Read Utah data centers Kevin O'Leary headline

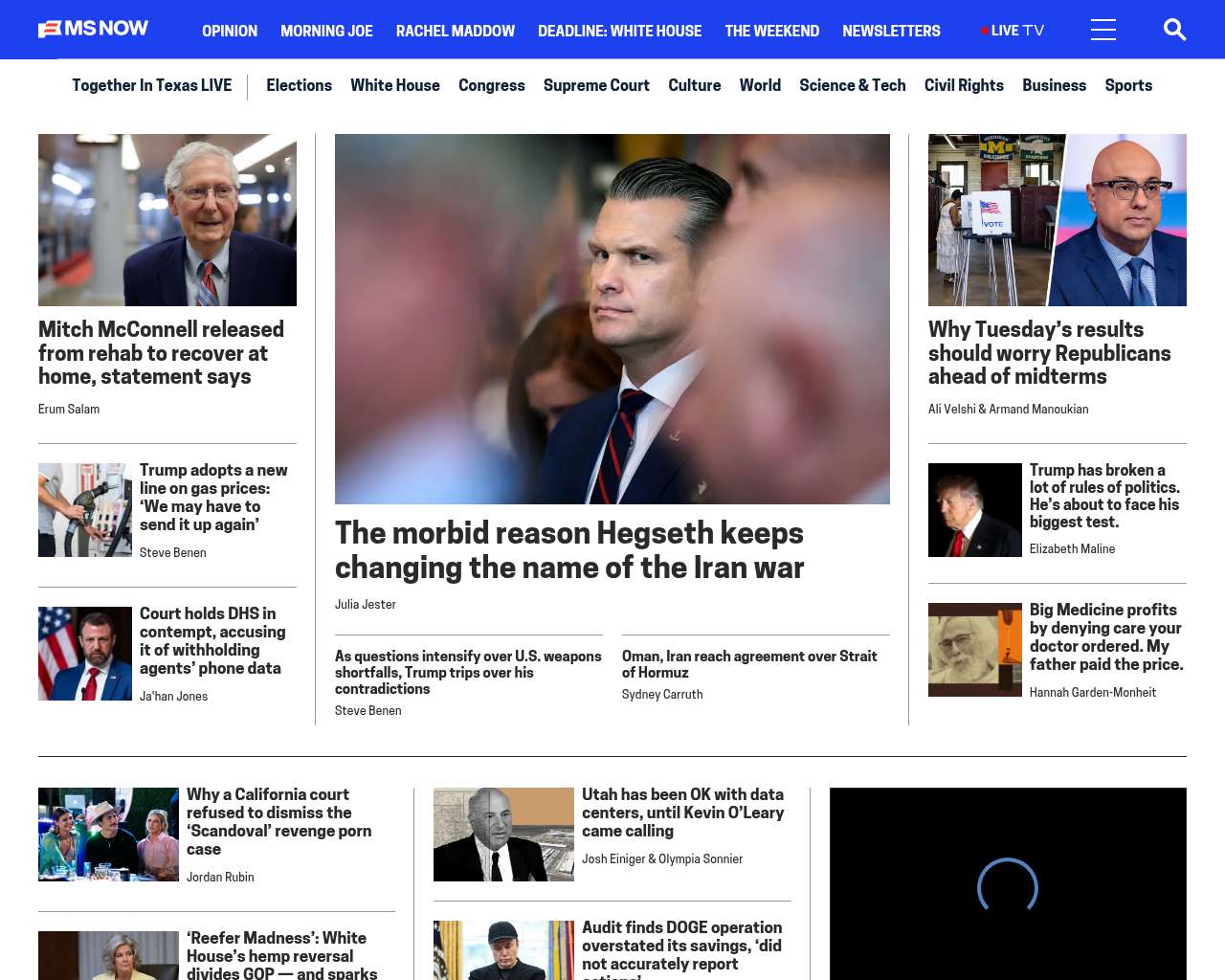682,813
